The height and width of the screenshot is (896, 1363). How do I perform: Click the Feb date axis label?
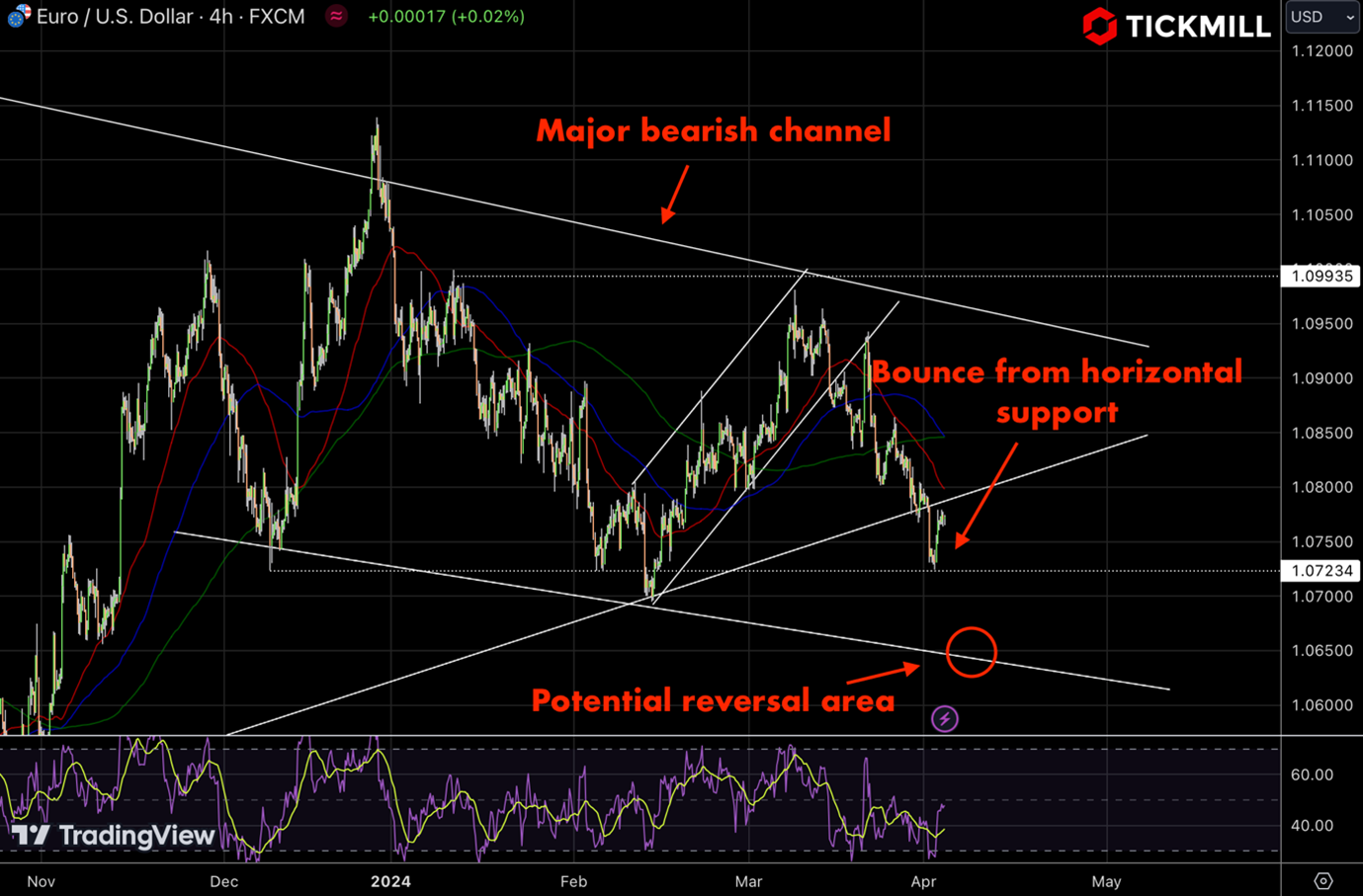point(573,881)
